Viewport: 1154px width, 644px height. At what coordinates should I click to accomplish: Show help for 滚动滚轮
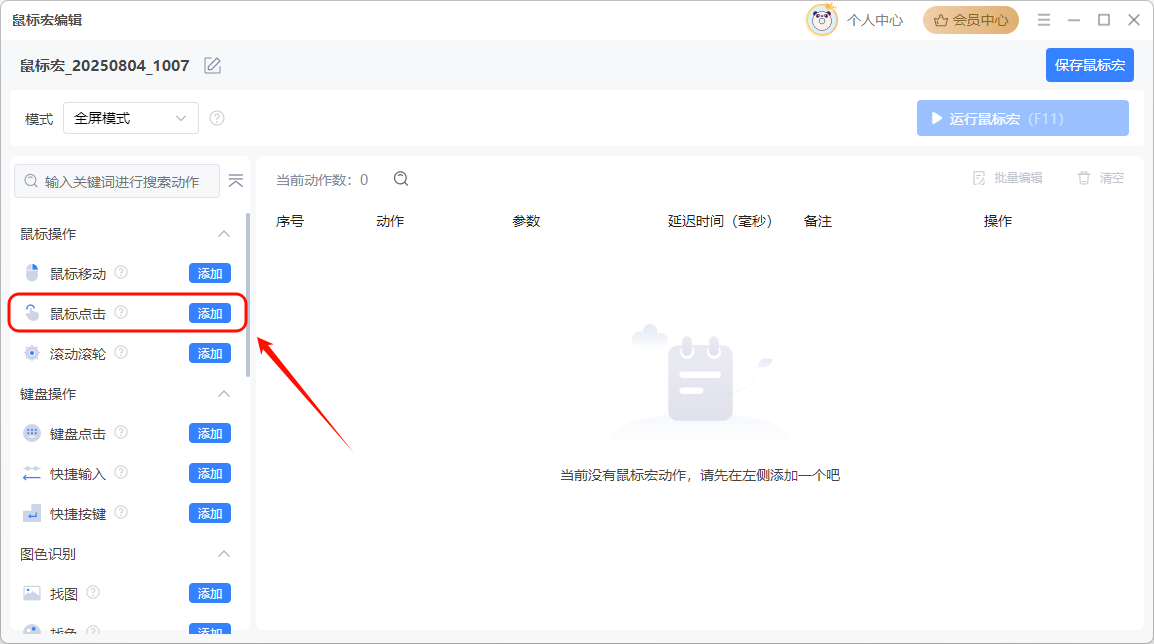coord(121,353)
